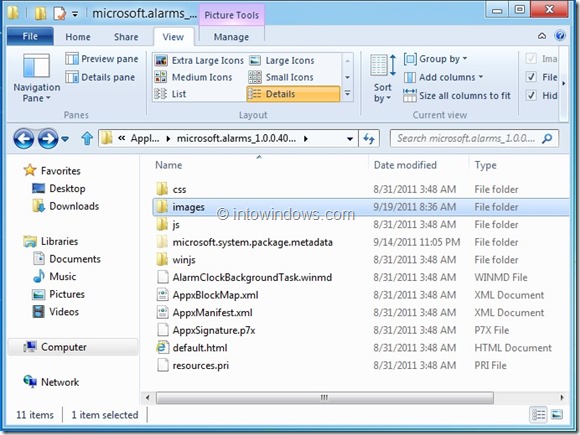Open the address bar history dropdown
580x435 pixels.
pyautogui.click(x=350, y=139)
